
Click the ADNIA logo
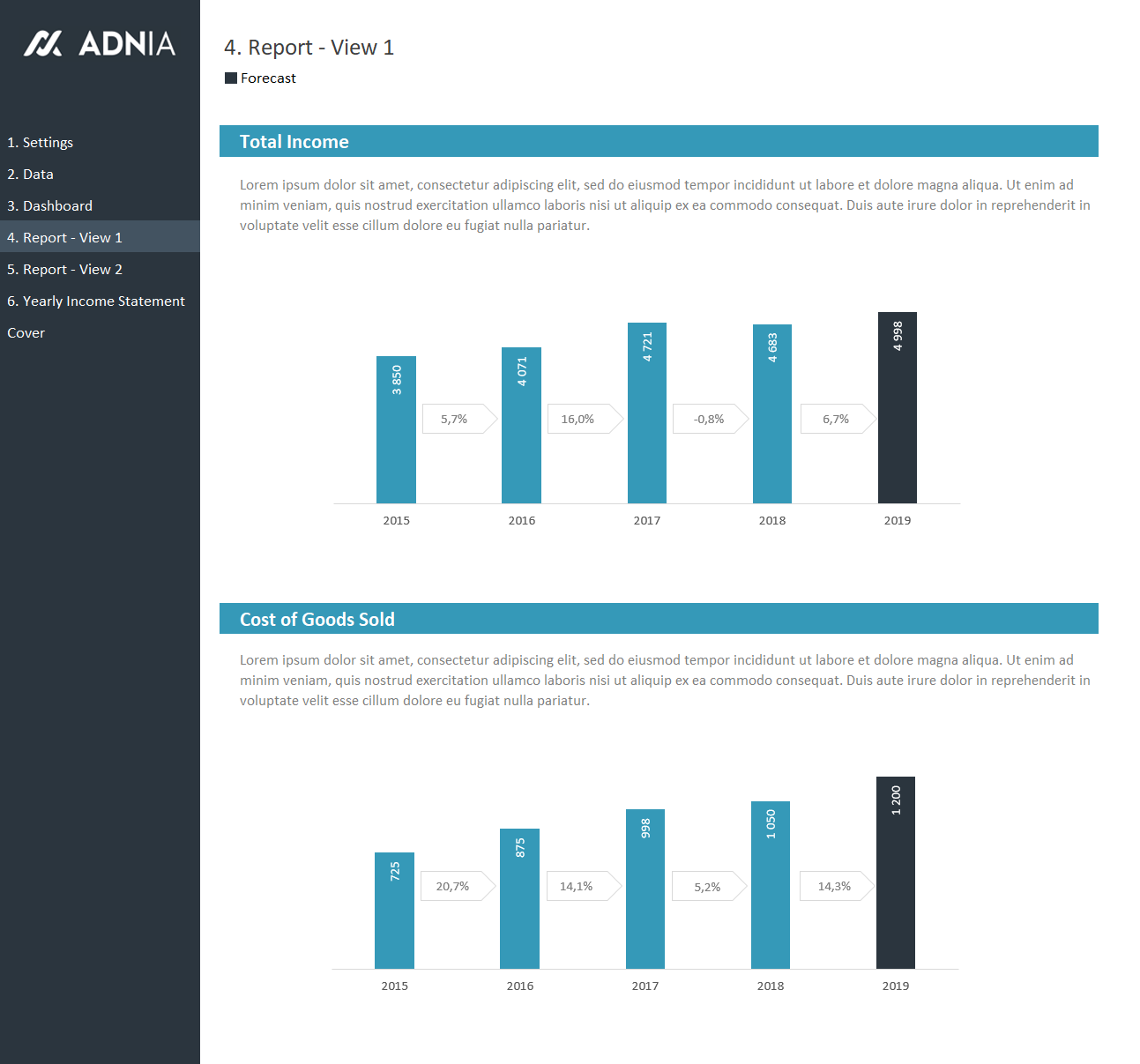point(100,43)
